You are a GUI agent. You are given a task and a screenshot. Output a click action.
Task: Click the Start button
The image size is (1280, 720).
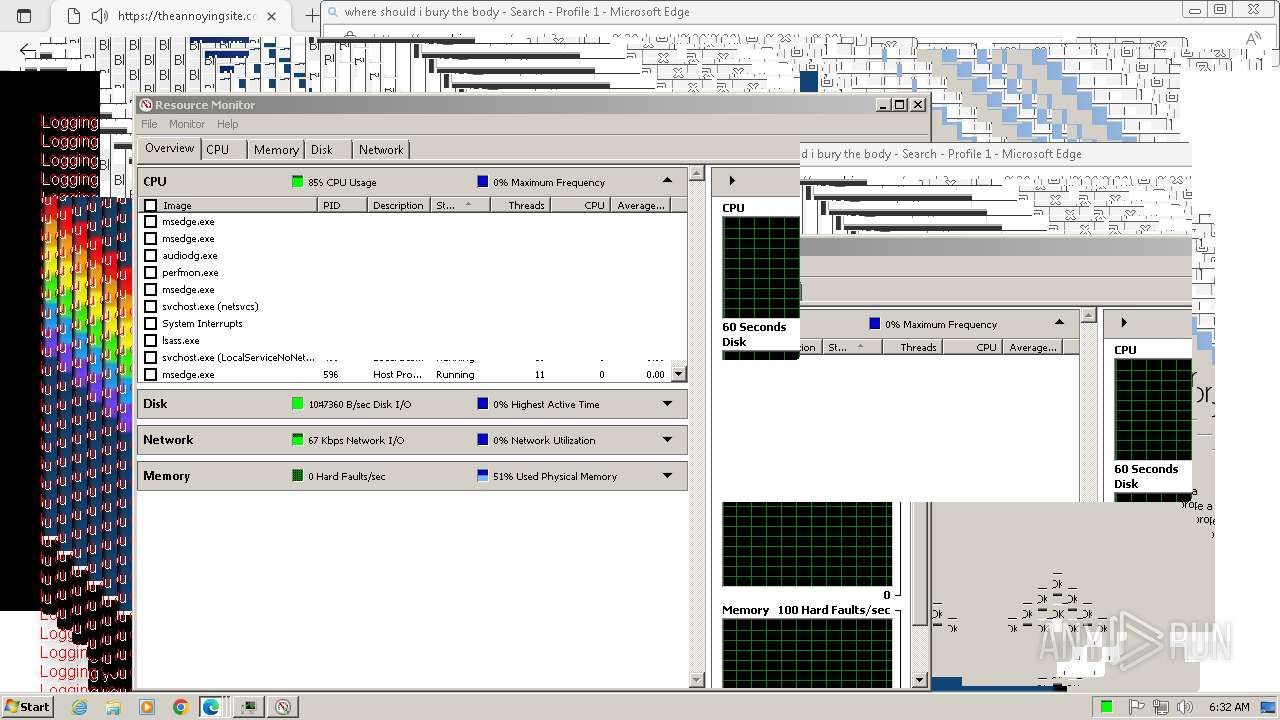27,707
